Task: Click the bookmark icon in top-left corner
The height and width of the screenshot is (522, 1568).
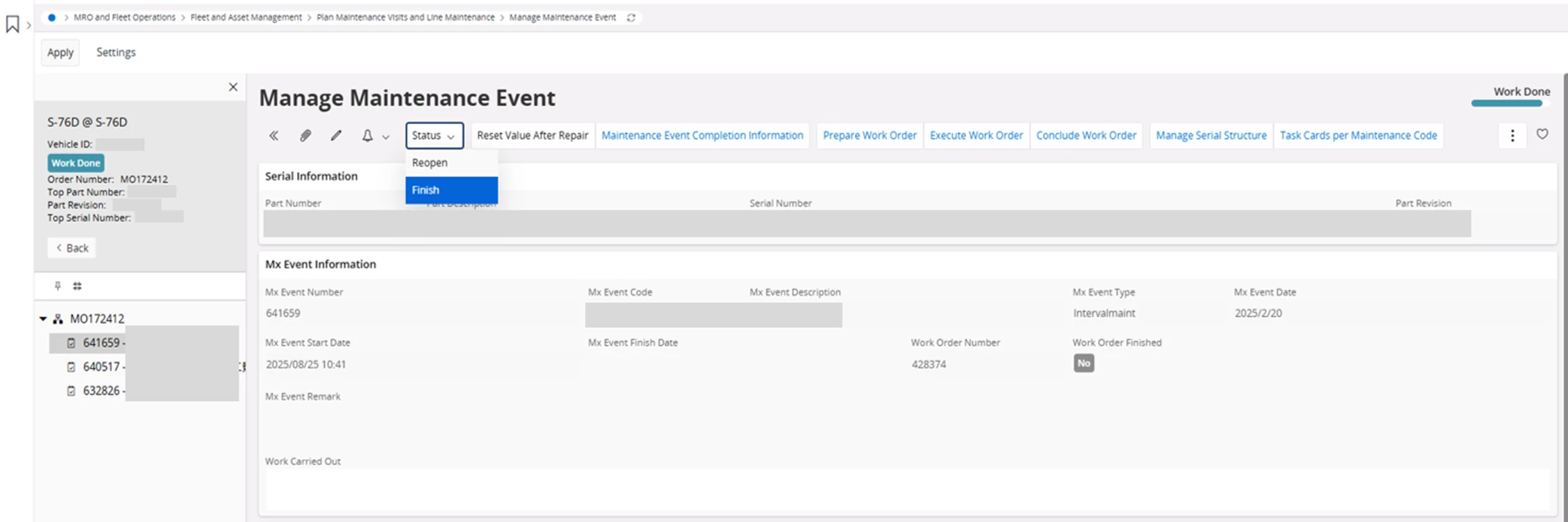Action: click(12, 25)
